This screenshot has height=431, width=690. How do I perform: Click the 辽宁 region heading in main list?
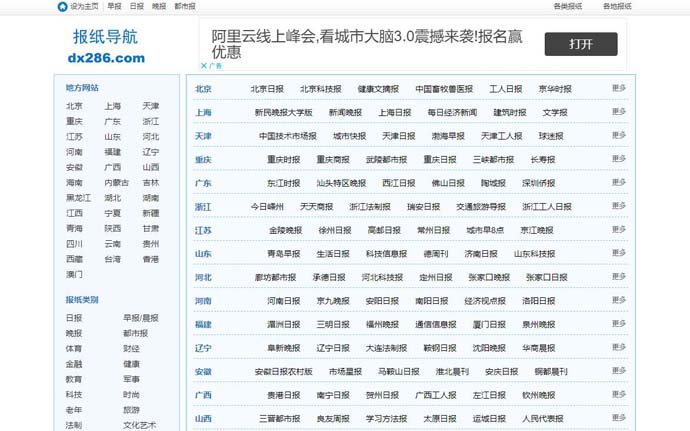[x=203, y=348]
